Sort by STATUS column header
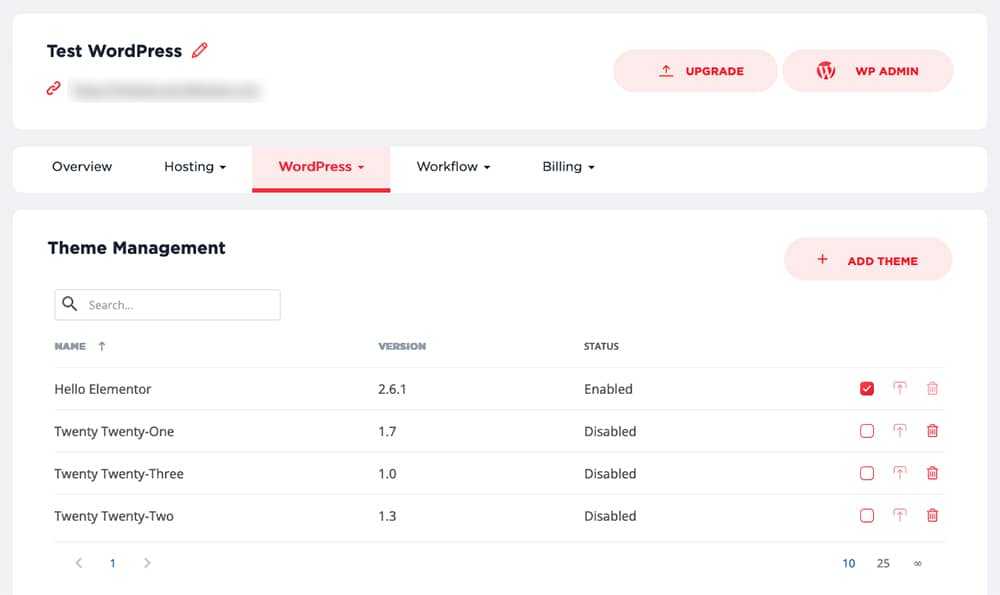The width and height of the screenshot is (1000, 595). click(601, 346)
